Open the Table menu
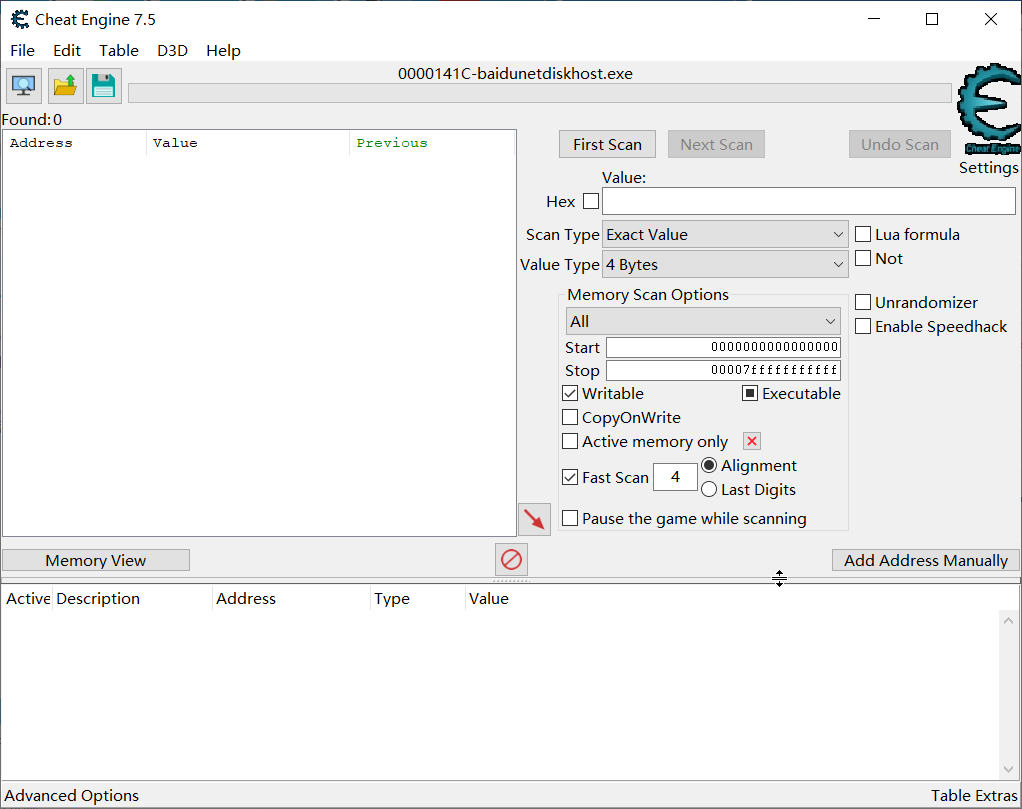This screenshot has width=1022, height=809. tap(119, 51)
